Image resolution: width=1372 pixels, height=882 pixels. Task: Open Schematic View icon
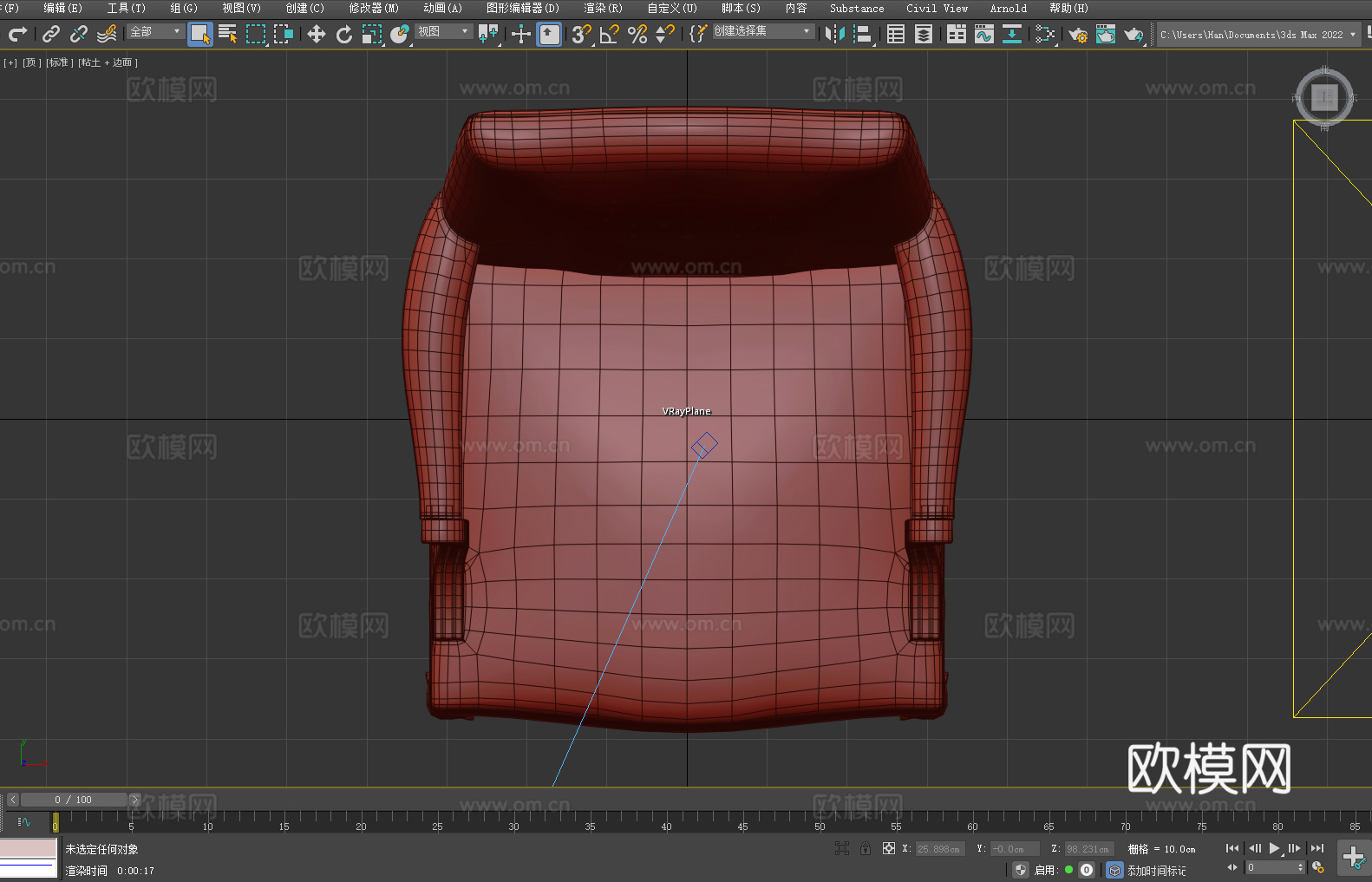point(1012,34)
